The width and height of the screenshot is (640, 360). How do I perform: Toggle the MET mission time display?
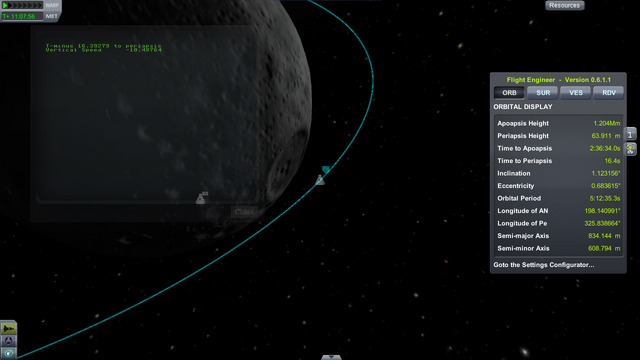[x=51, y=16]
